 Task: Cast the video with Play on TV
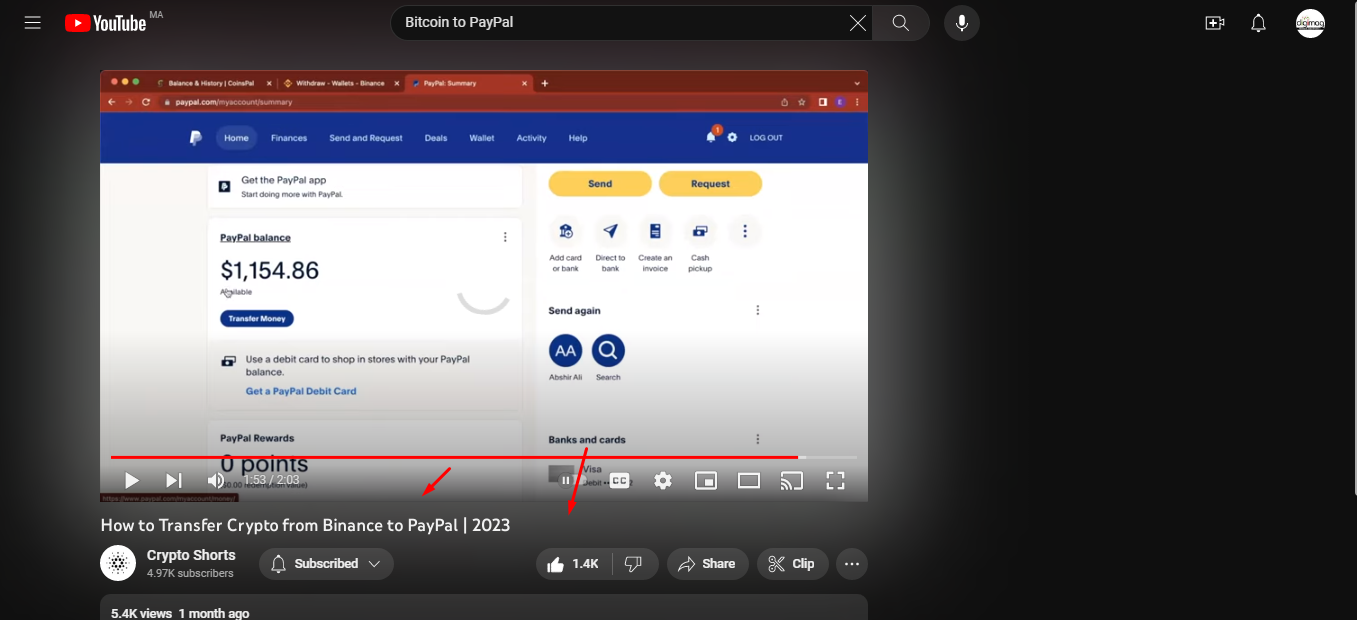point(792,481)
